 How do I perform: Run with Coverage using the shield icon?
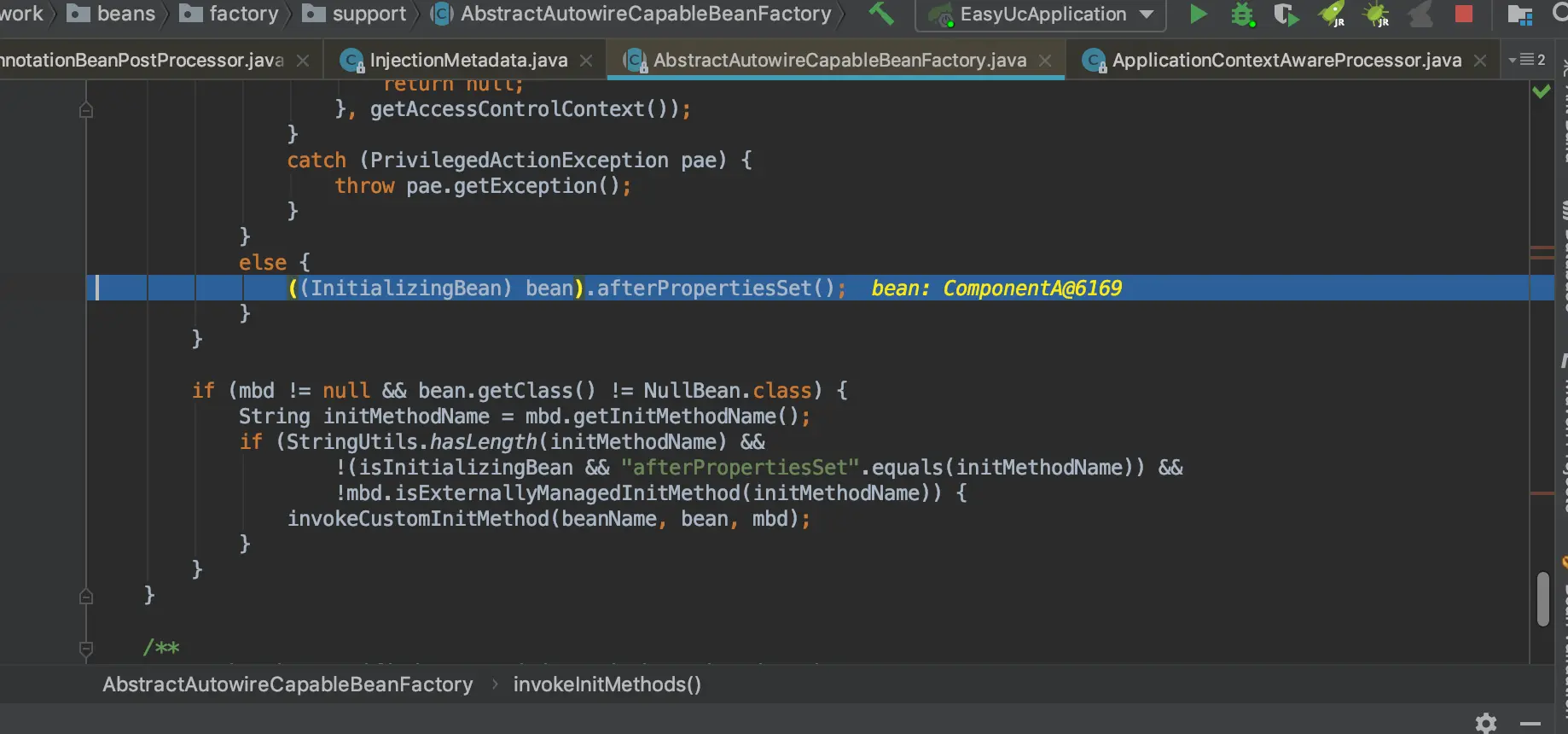(x=1286, y=15)
